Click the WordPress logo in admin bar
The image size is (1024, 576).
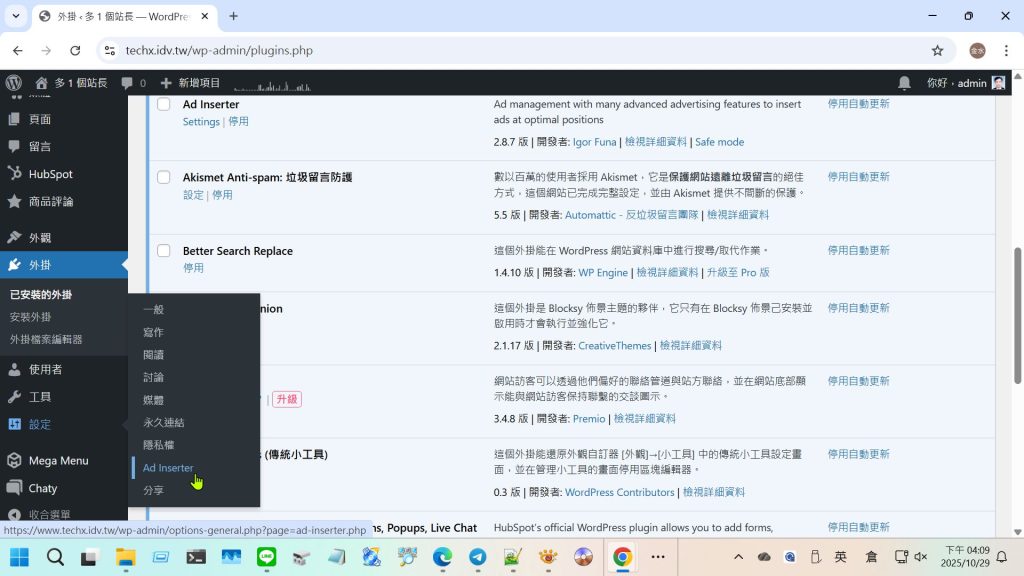coord(13,83)
